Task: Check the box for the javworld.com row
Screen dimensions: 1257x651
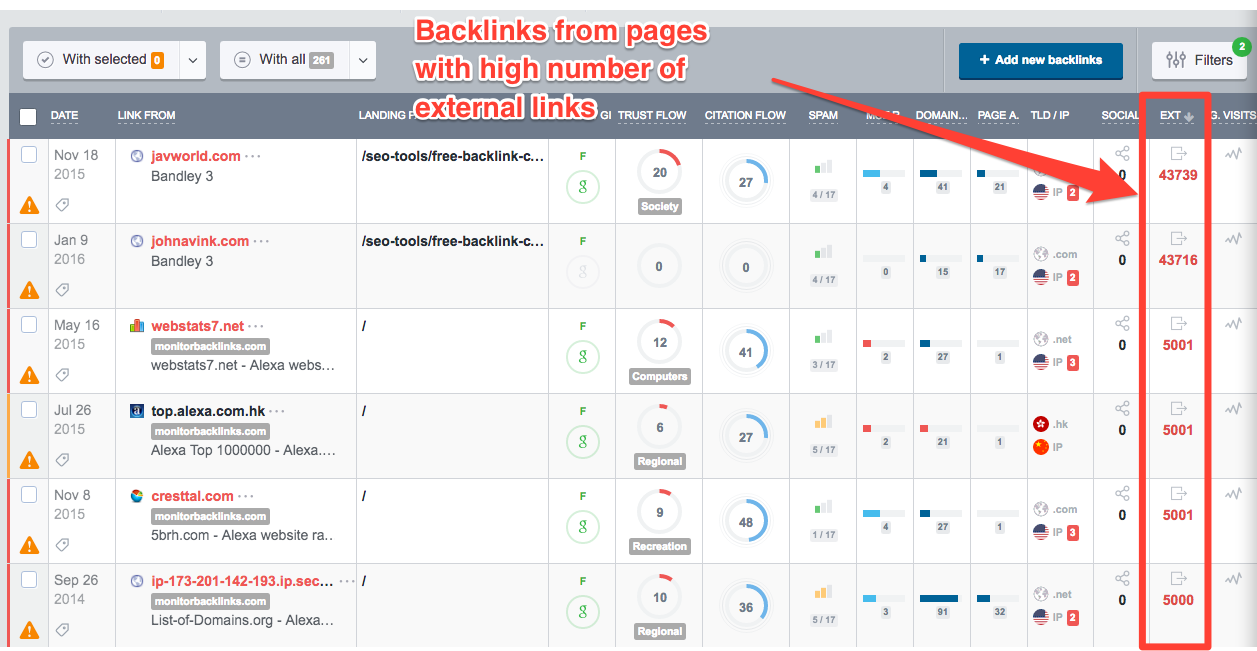Action: coord(29,154)
